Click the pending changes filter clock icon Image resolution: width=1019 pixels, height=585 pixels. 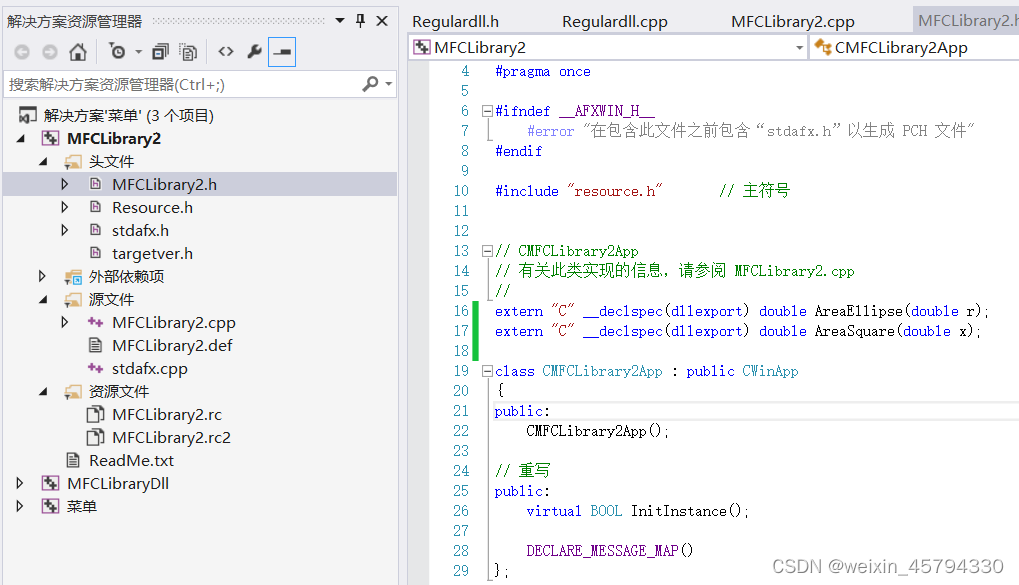[117, 51]
